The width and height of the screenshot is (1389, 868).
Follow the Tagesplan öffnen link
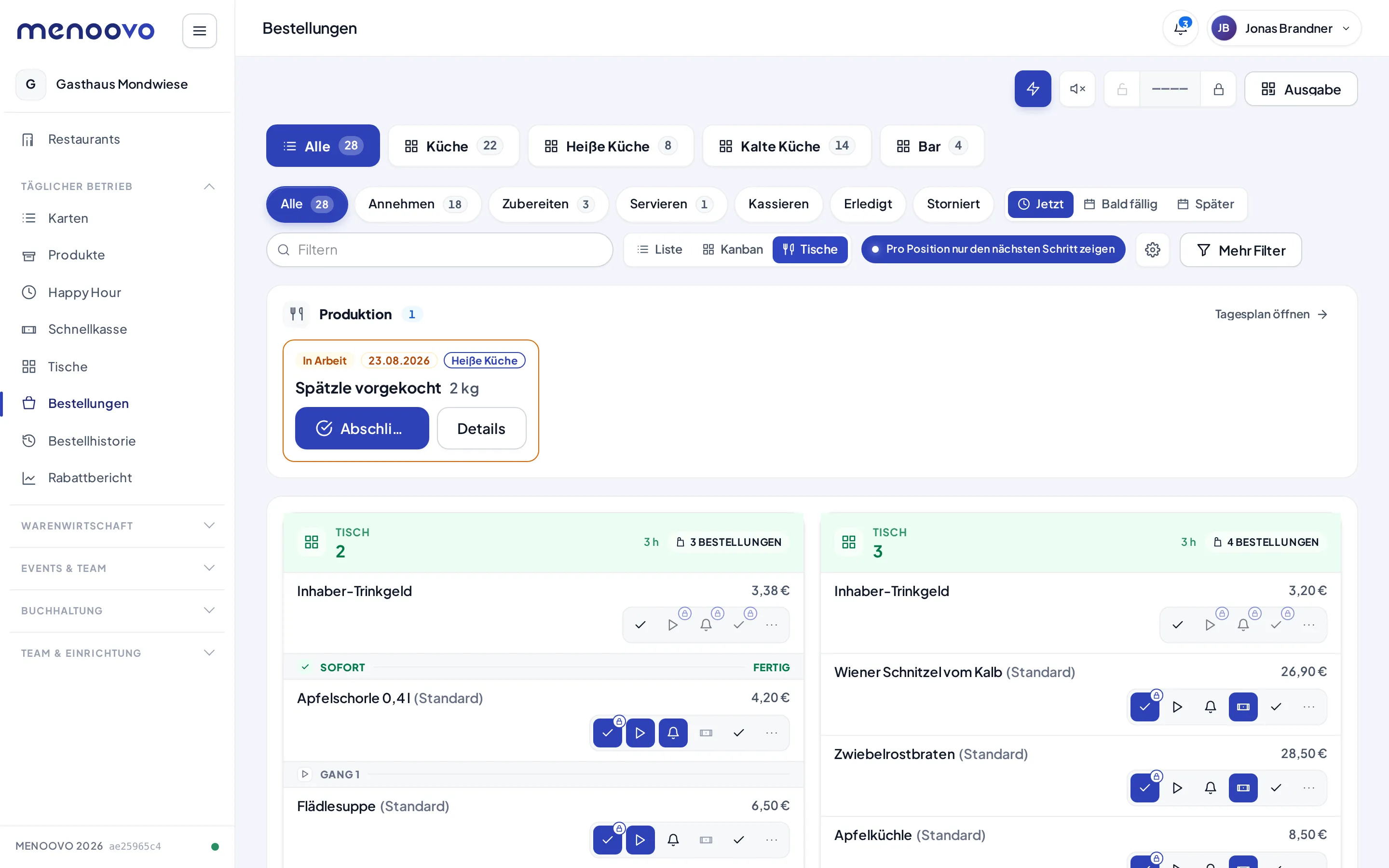tap(1271, 314)
